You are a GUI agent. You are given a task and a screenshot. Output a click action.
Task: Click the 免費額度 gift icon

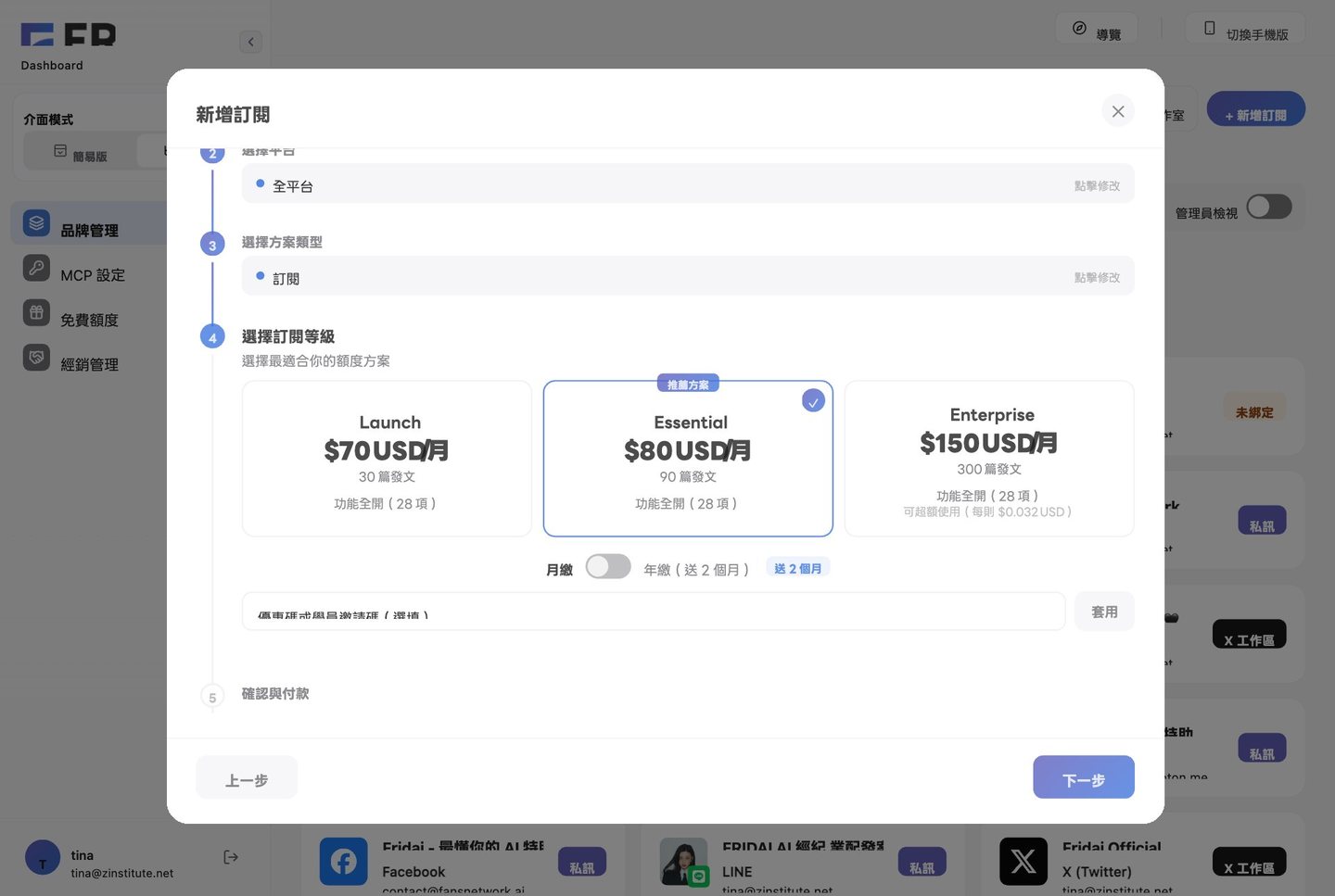(36, 312)
